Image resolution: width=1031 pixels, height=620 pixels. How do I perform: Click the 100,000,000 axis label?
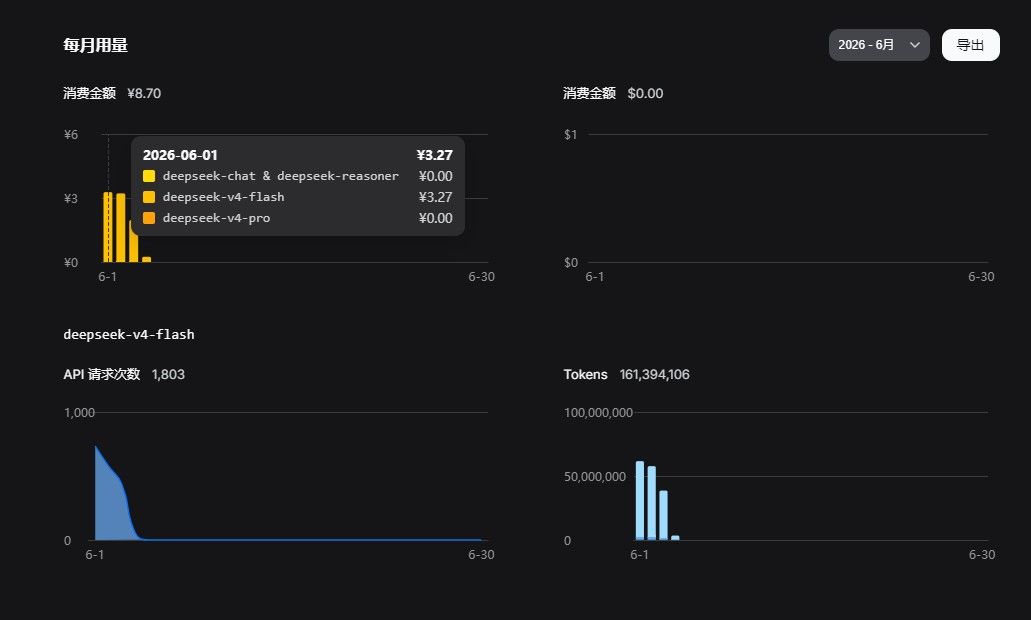tap(598, 412)
